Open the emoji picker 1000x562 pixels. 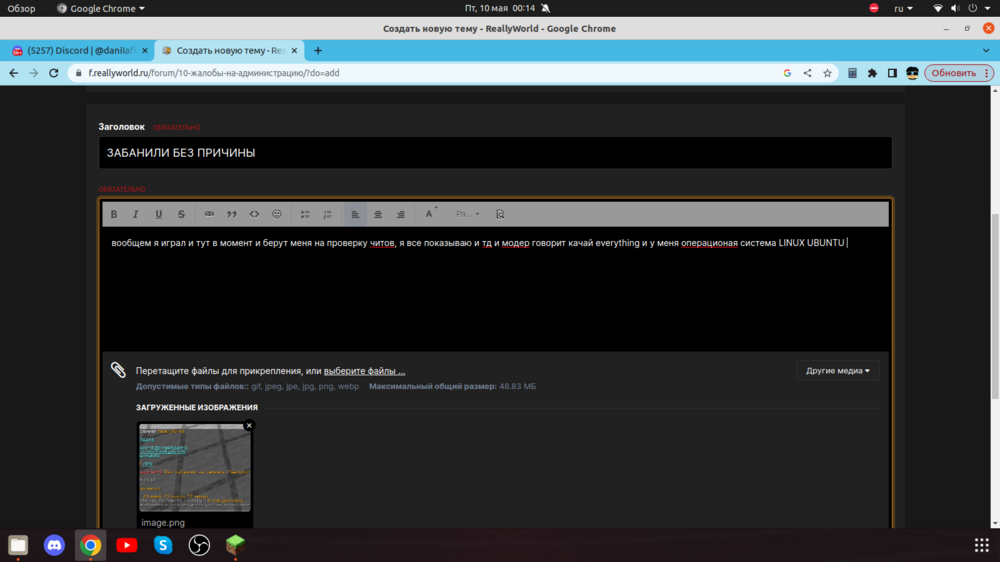[x=277, y=214]
